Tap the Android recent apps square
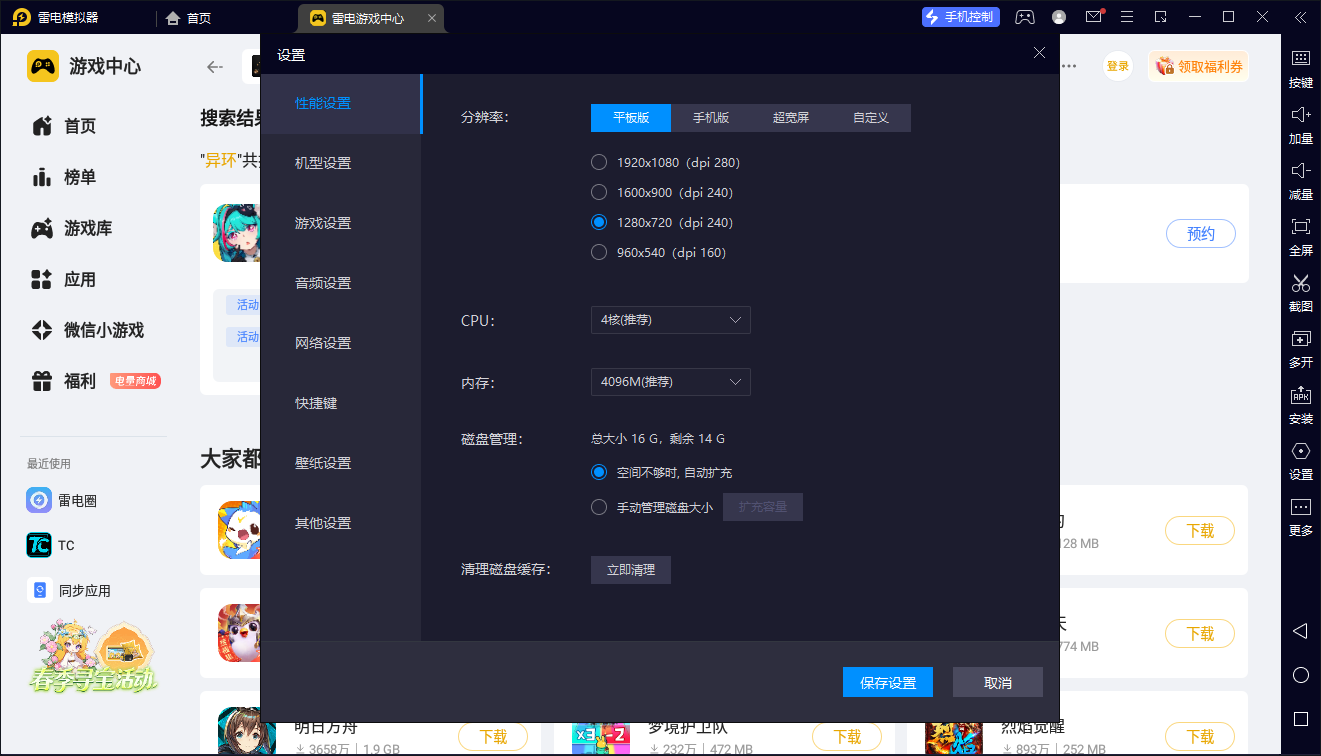Viewport: 1321px width, 756px height. point(1301,719)
